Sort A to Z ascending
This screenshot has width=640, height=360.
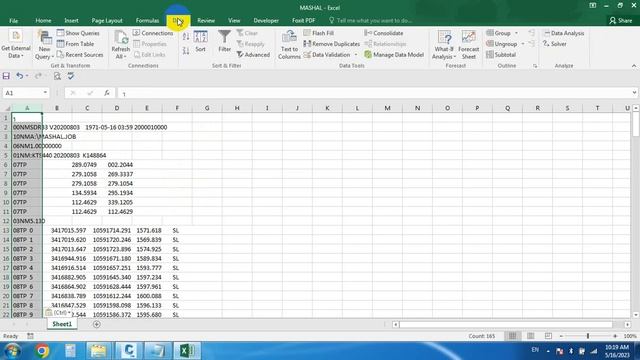tap(186, 37)
